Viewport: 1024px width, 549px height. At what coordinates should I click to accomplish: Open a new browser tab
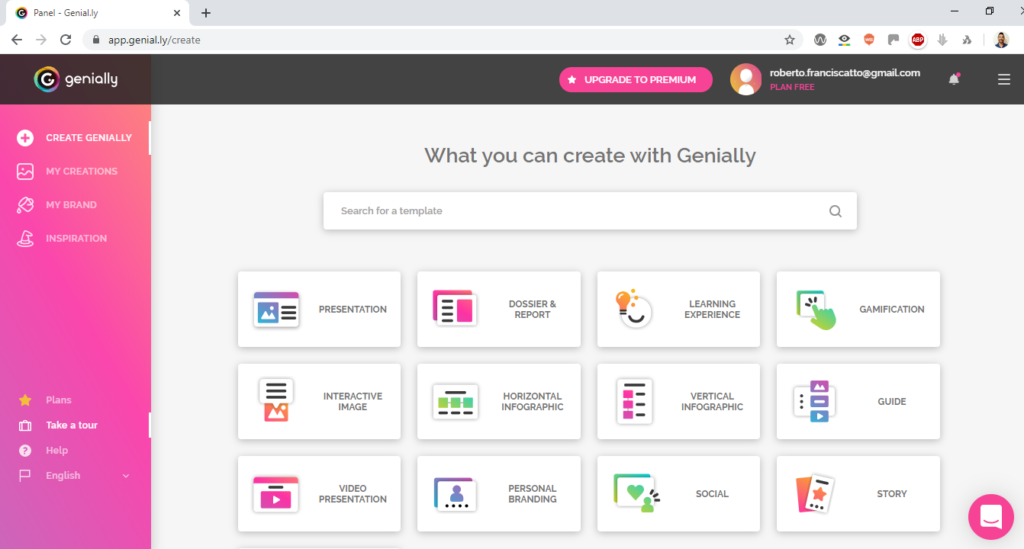pyautogui.click(x=206, y=12)
